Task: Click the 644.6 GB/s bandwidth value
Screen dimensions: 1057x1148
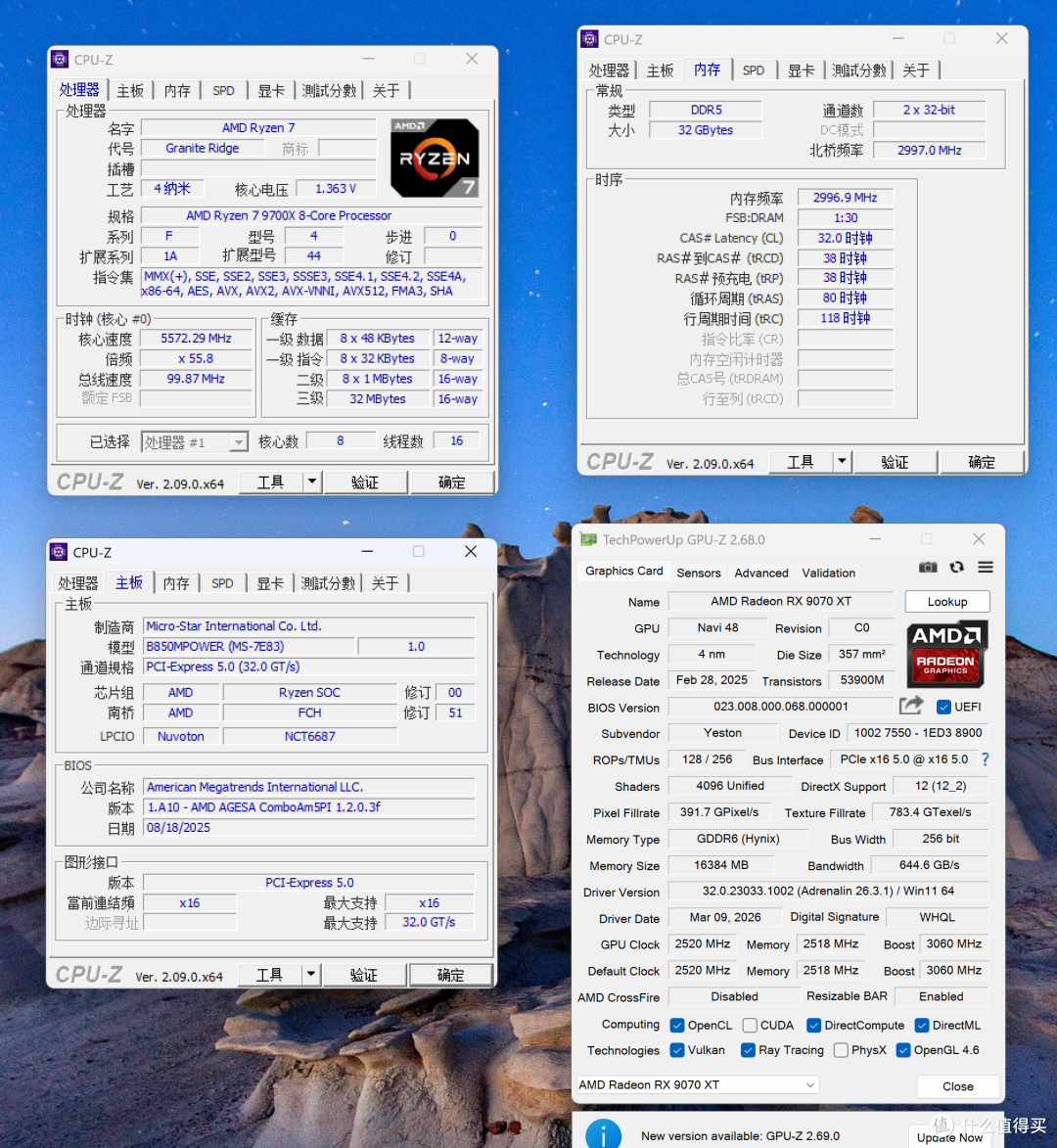Action: pyautogui.click(x=929, y=864)
